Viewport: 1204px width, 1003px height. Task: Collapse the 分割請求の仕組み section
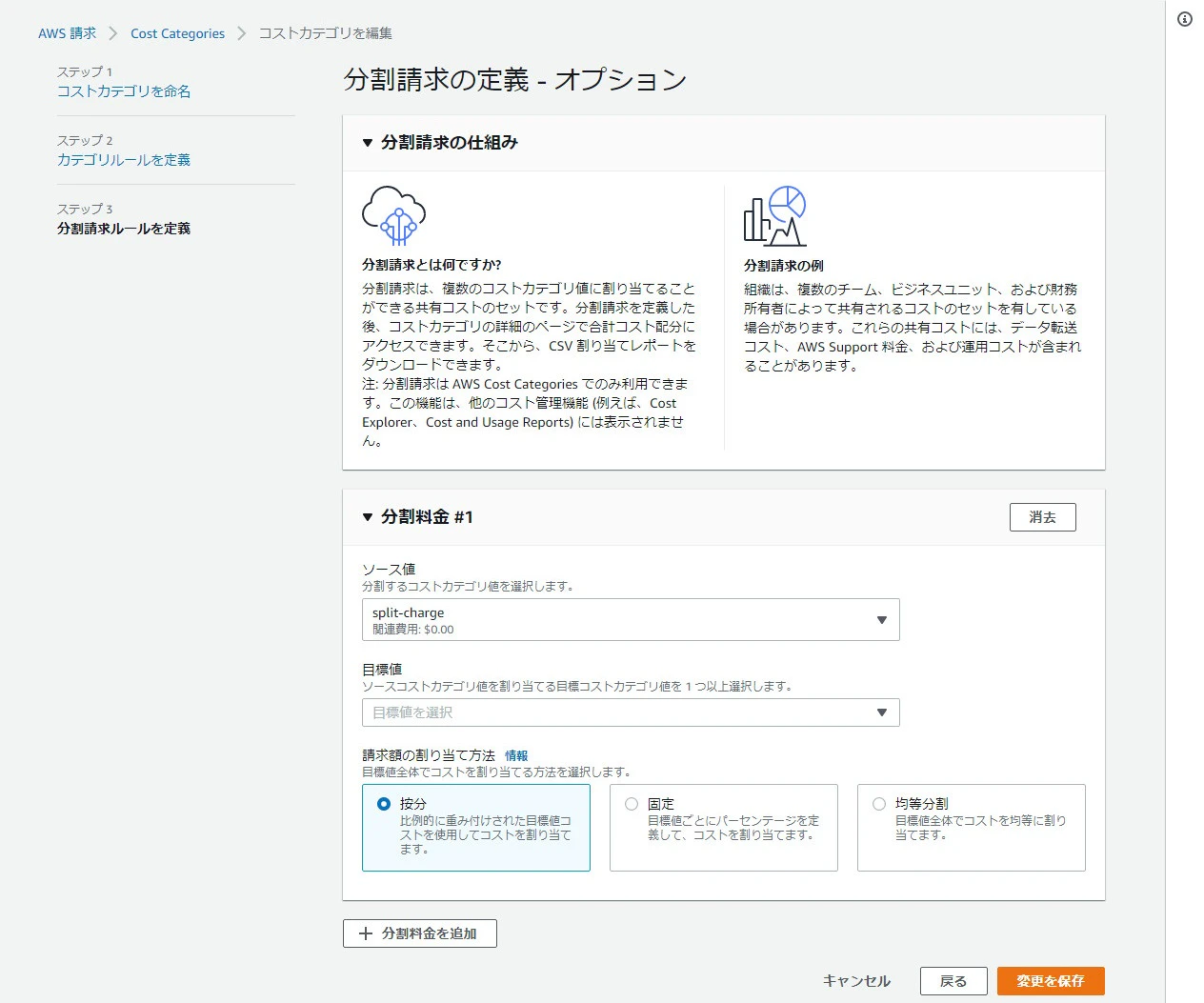pos(368,143)
